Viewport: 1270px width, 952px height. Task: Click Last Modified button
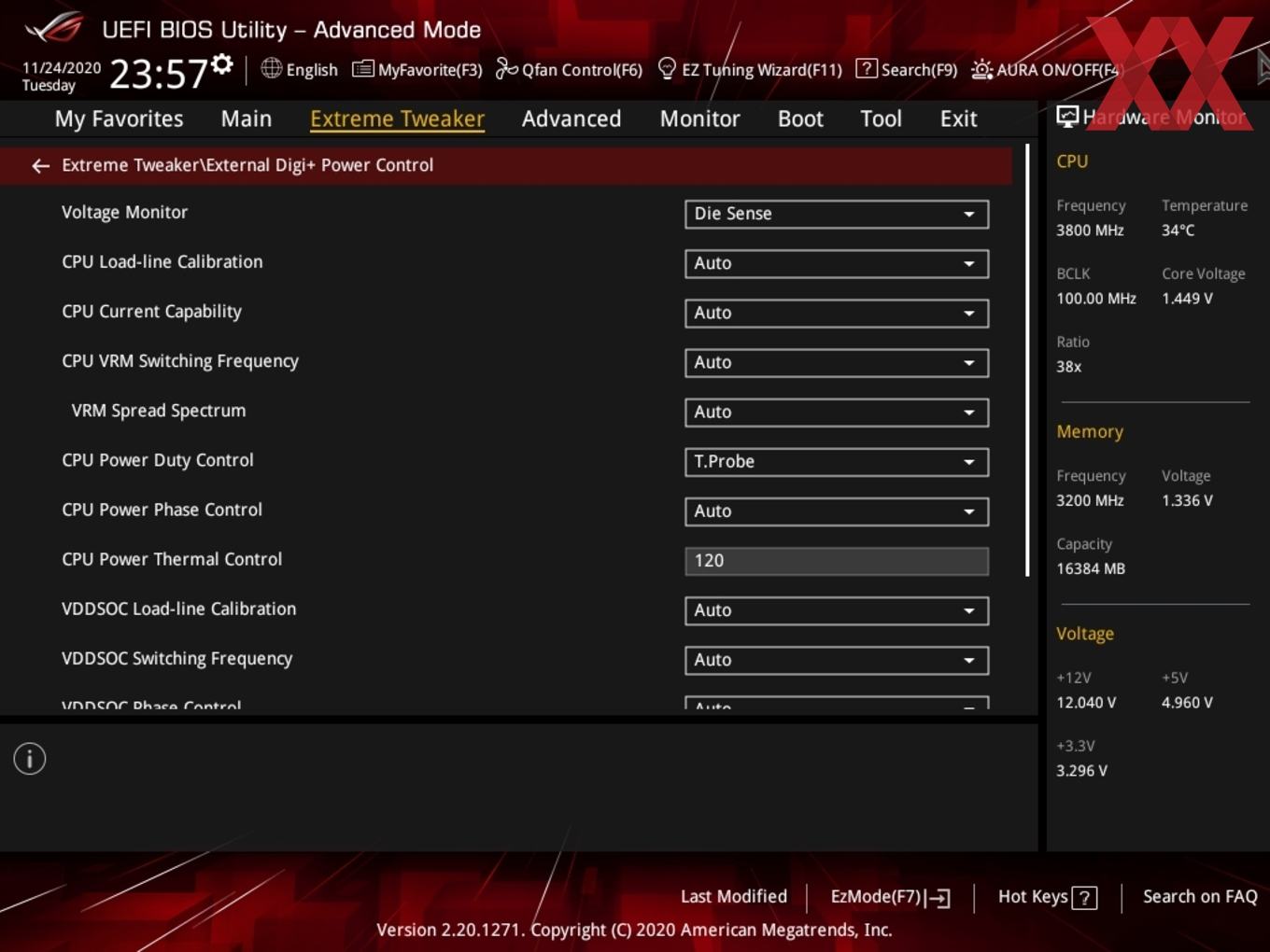[x=734, y=897]
